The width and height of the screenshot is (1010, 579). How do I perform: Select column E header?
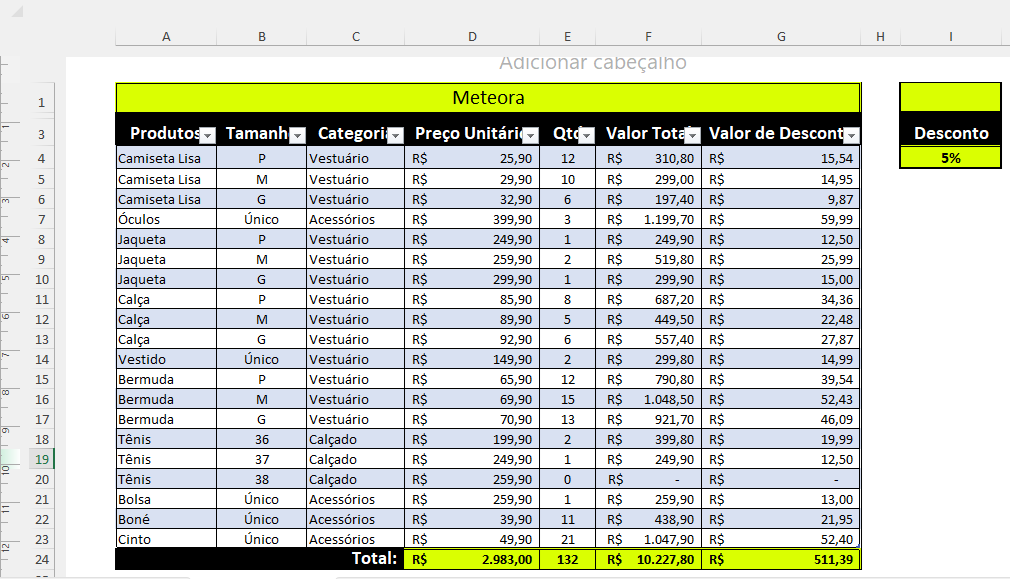(567, 37)
